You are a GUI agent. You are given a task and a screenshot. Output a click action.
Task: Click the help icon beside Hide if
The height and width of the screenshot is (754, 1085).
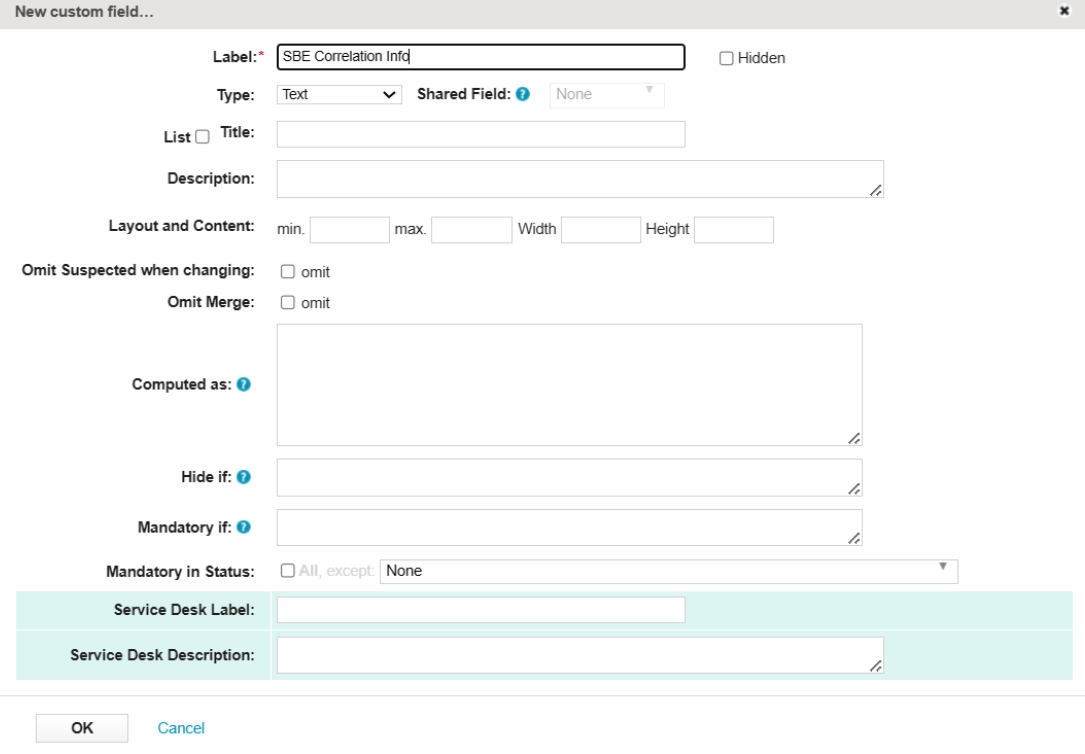tap(244, 478)
